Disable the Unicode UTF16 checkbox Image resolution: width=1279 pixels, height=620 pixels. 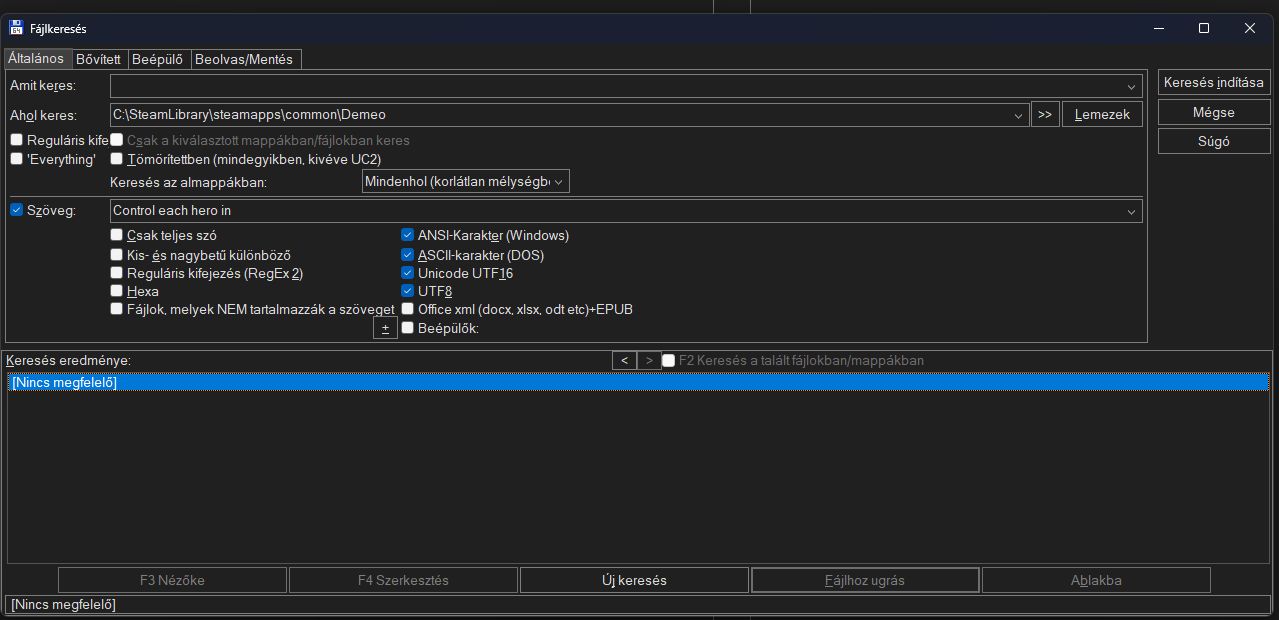[x=408, y=273]
